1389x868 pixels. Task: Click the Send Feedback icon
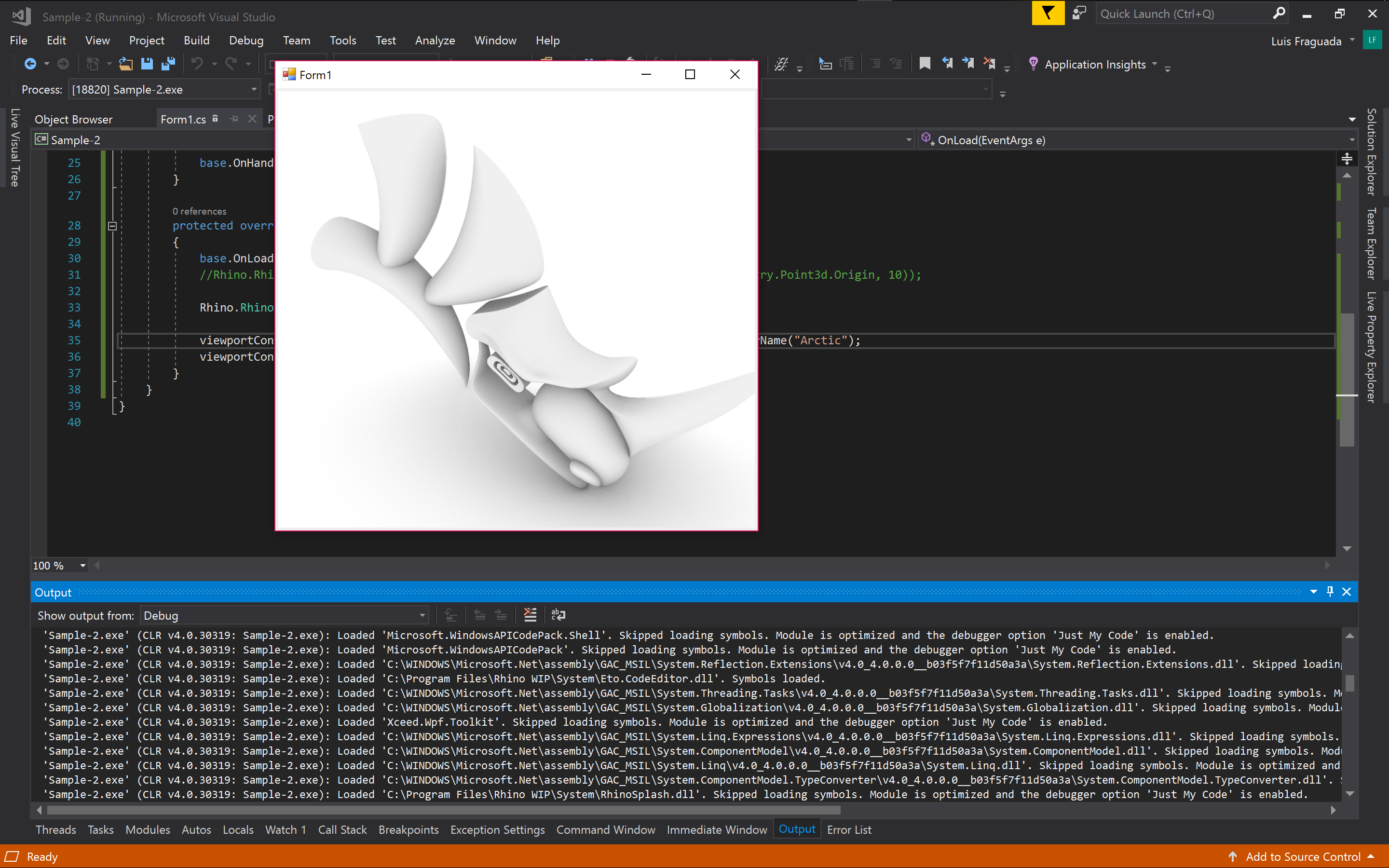point(1079,13)
